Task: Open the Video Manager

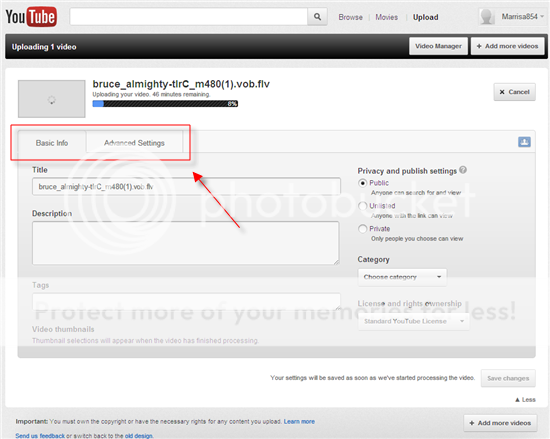Action: (438, 46)
